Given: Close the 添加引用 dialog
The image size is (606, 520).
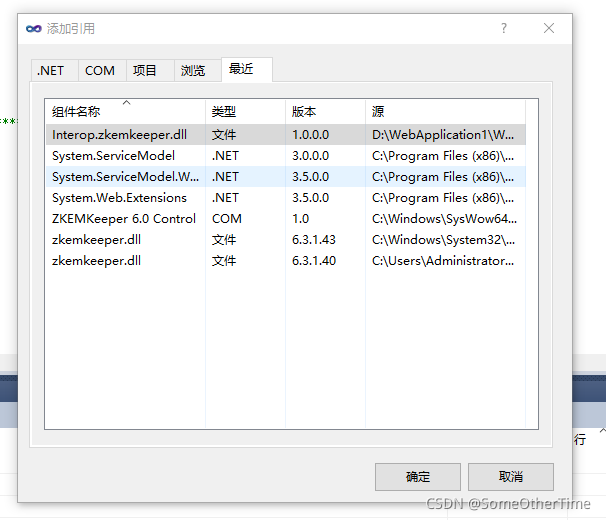Looking at the screenshot, I should [549, 28].
